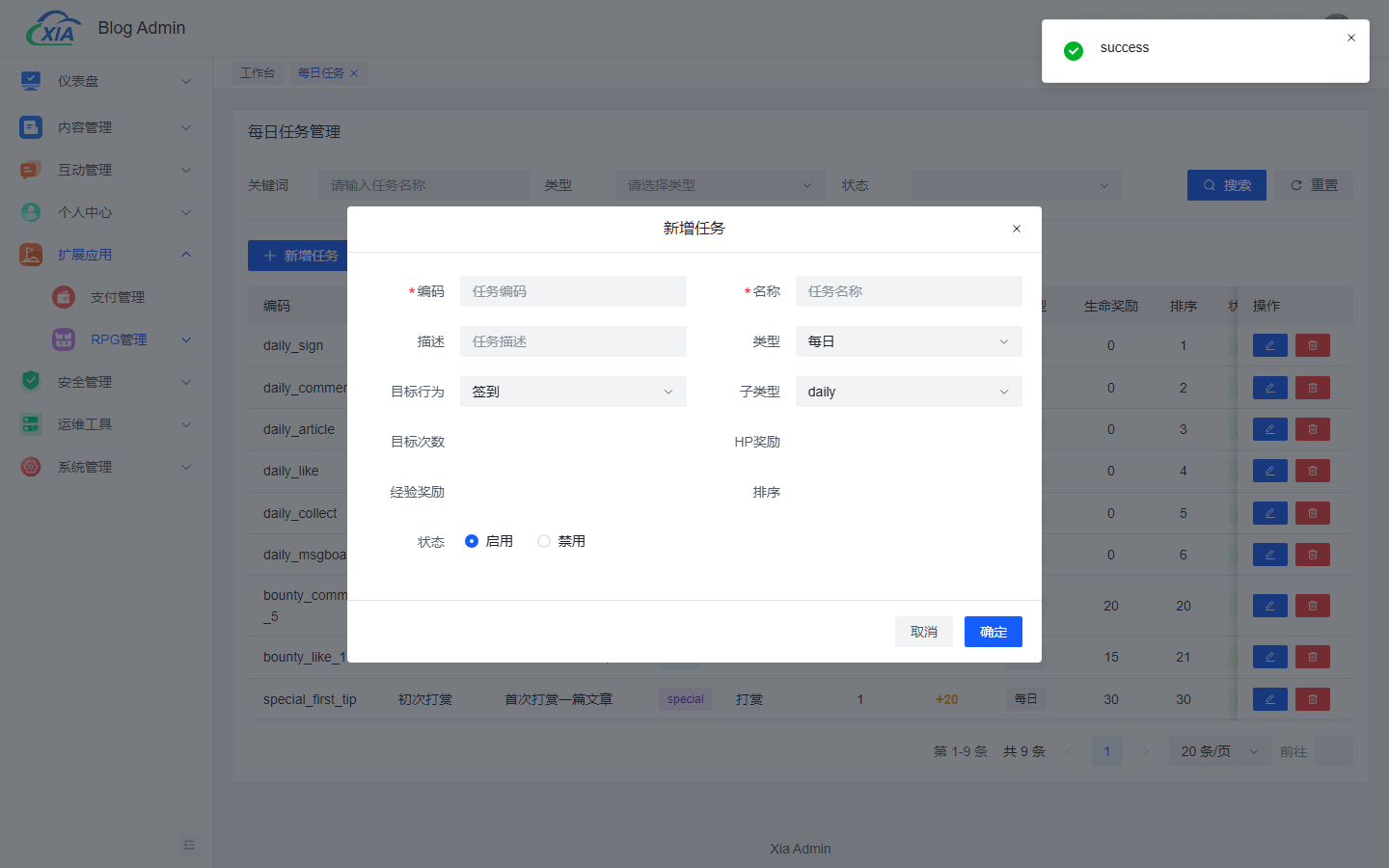Click the special tag in last row
The image size is (1389, 868).
click(686, 699)
